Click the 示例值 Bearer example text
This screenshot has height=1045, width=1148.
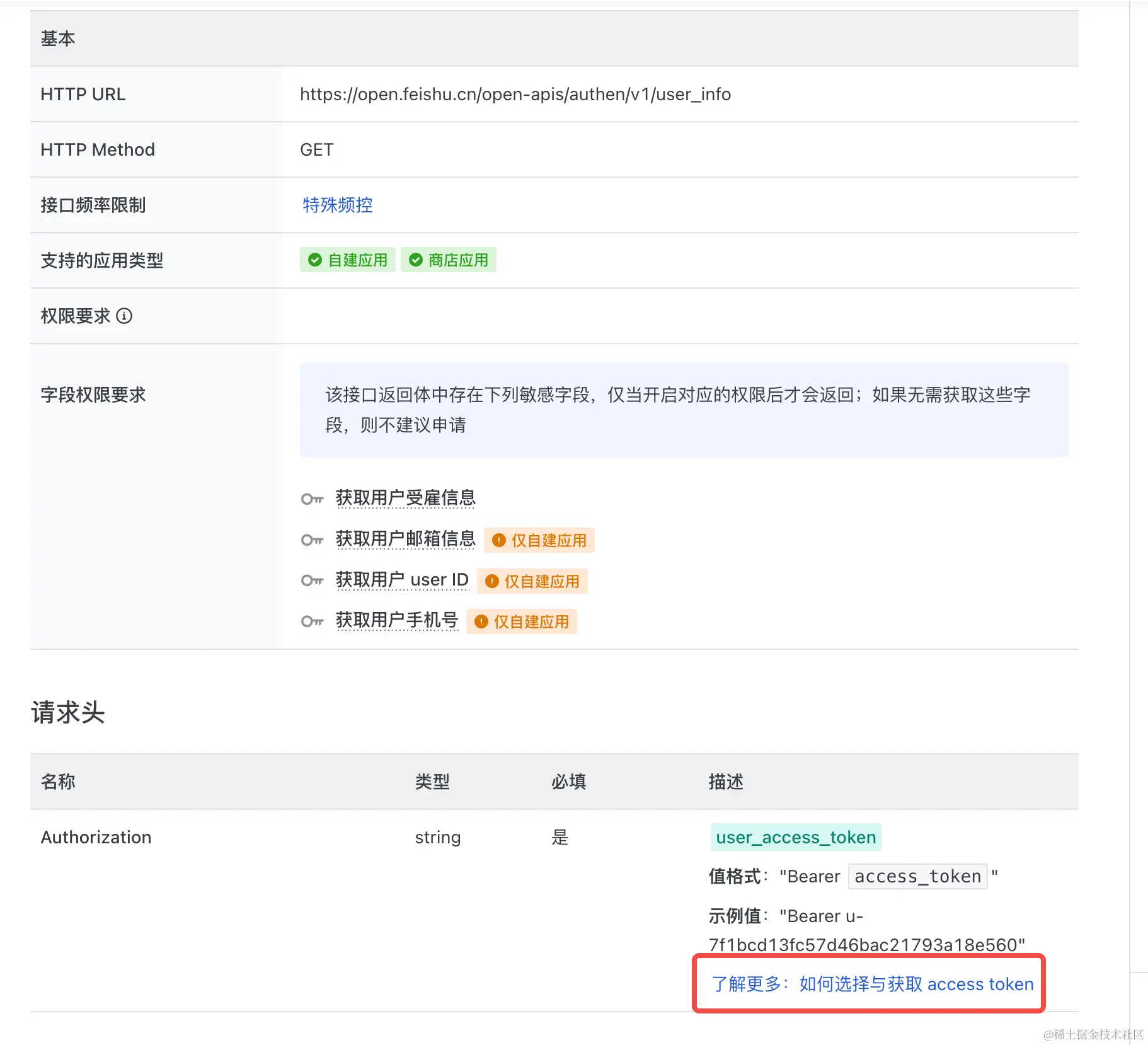(867, 930)
